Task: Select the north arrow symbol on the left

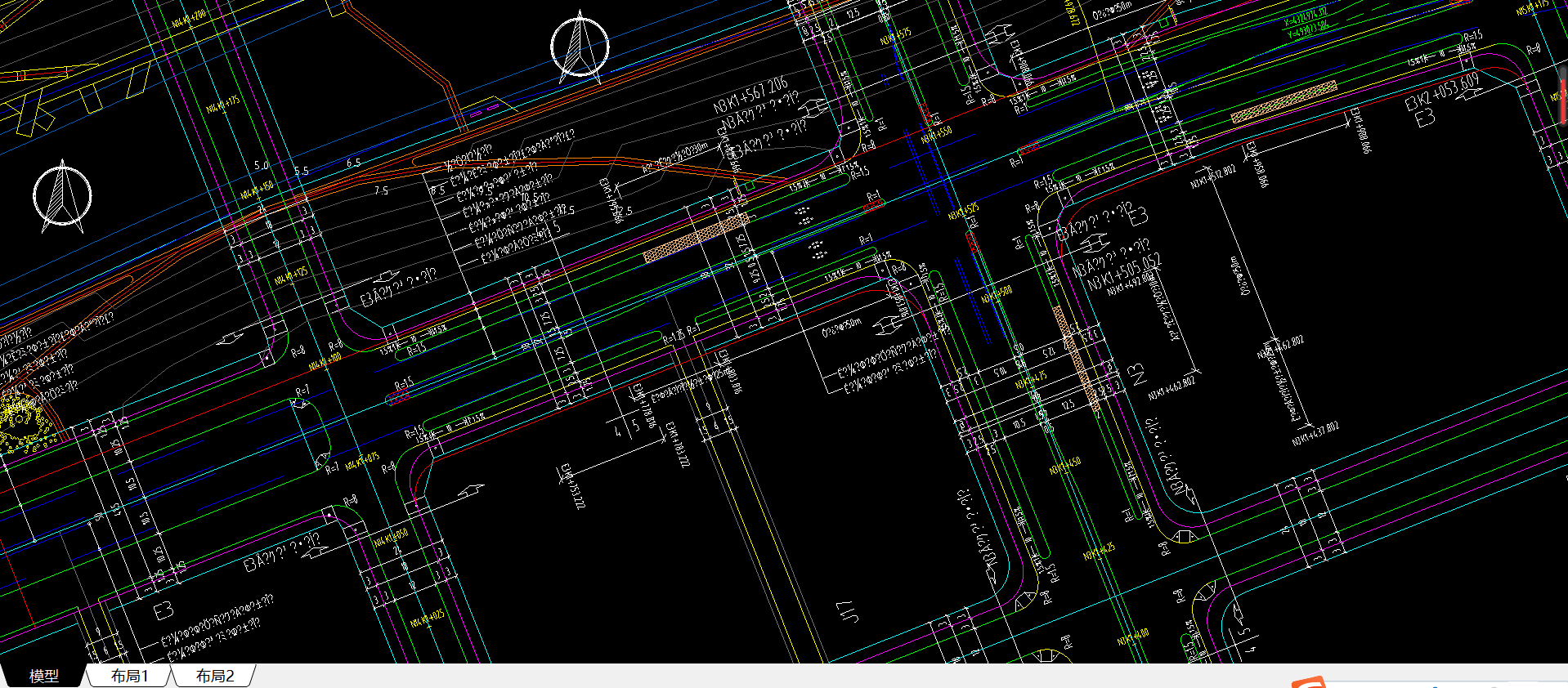Action: 62,197
